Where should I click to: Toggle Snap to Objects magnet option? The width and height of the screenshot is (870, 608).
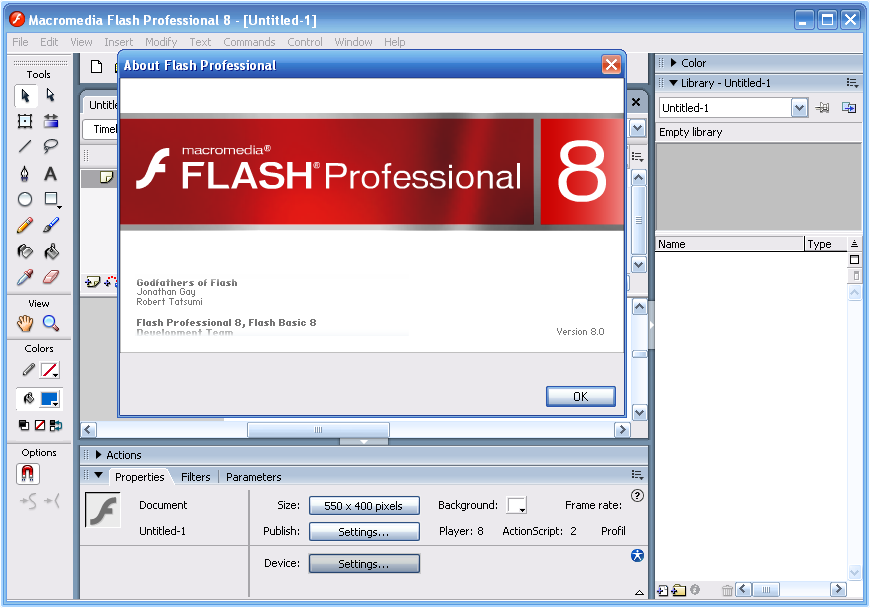(28, 474)
